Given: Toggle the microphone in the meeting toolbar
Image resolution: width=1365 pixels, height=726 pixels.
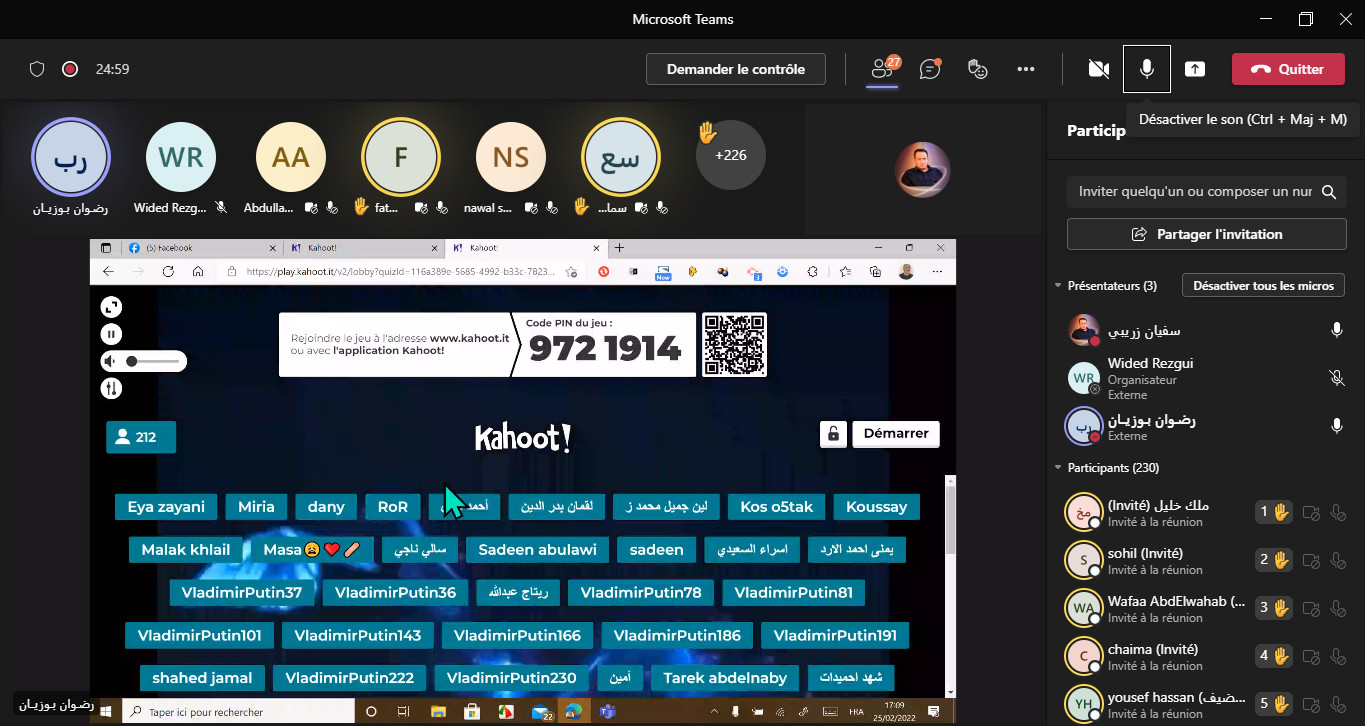Looking at the screenshot, I should 1147,69.
